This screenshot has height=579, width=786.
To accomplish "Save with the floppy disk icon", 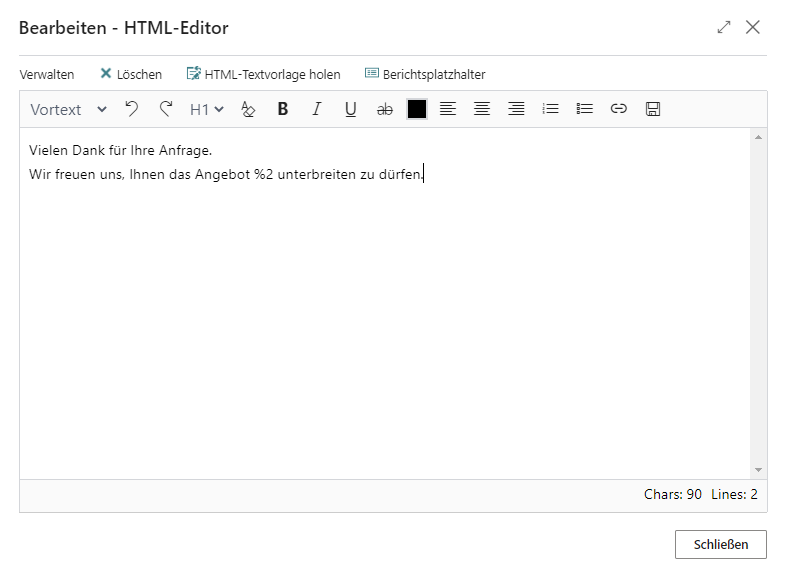I will coord(653,109).
